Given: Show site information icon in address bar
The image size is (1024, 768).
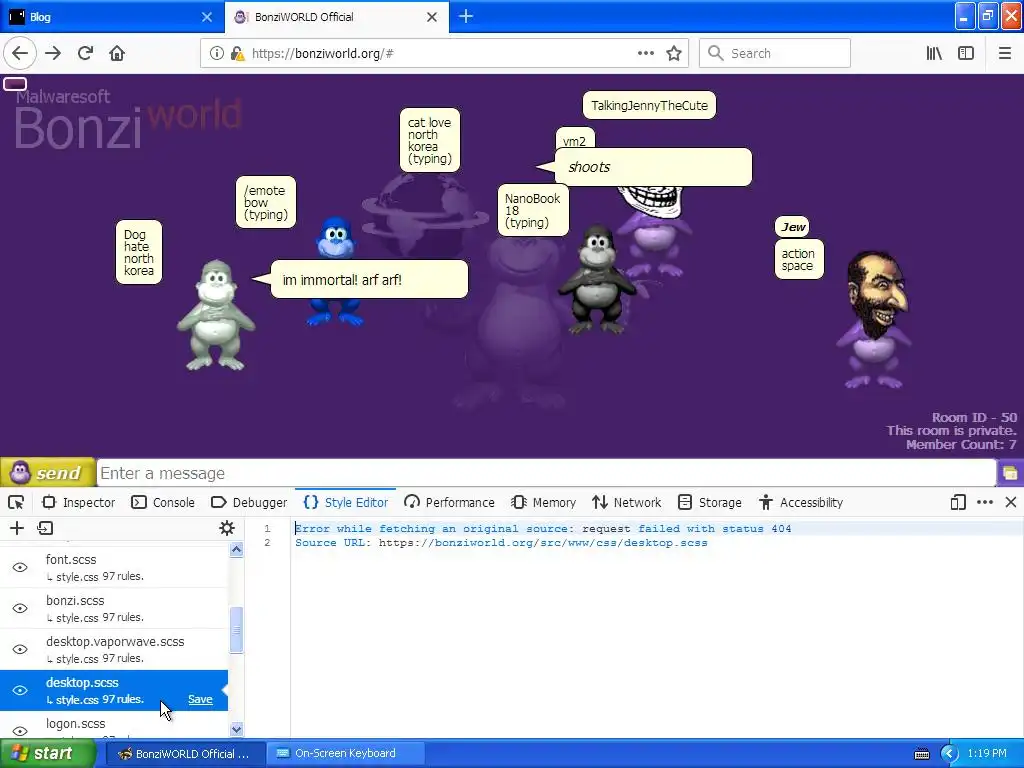Looking at the screenshot, I should (x=217, y=53).
